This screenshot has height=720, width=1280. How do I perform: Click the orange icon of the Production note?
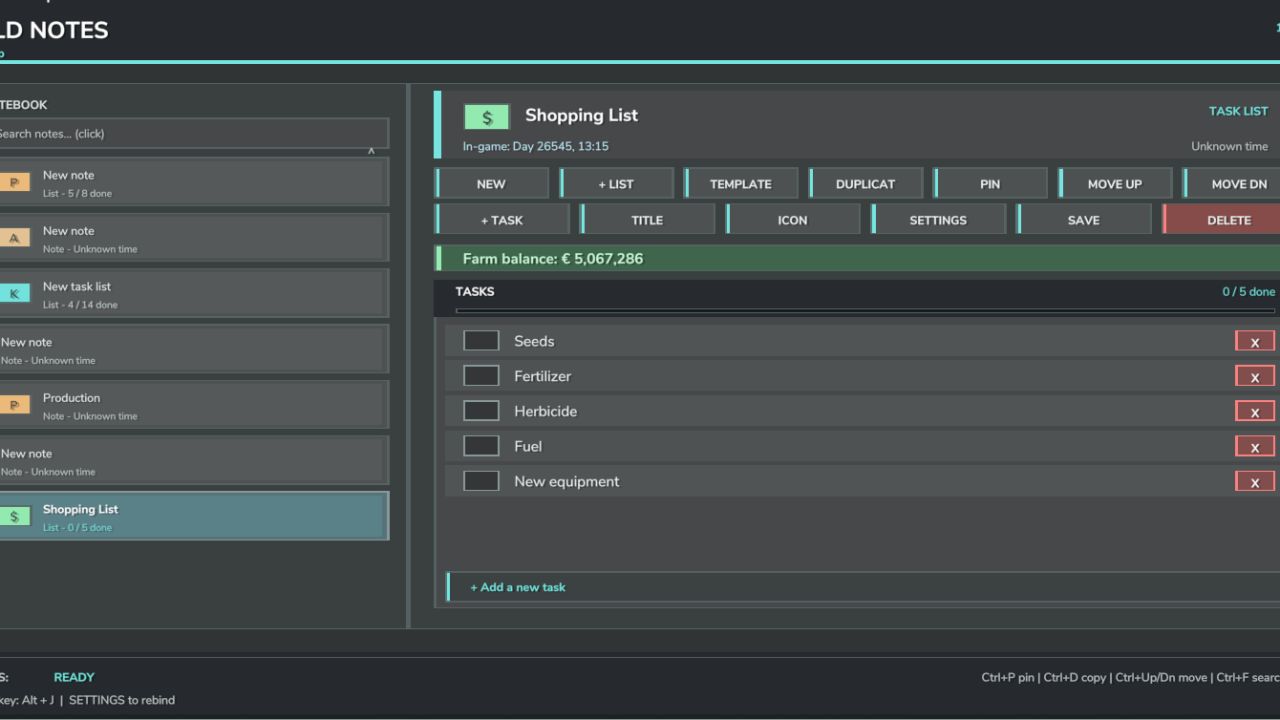(14, 405)
